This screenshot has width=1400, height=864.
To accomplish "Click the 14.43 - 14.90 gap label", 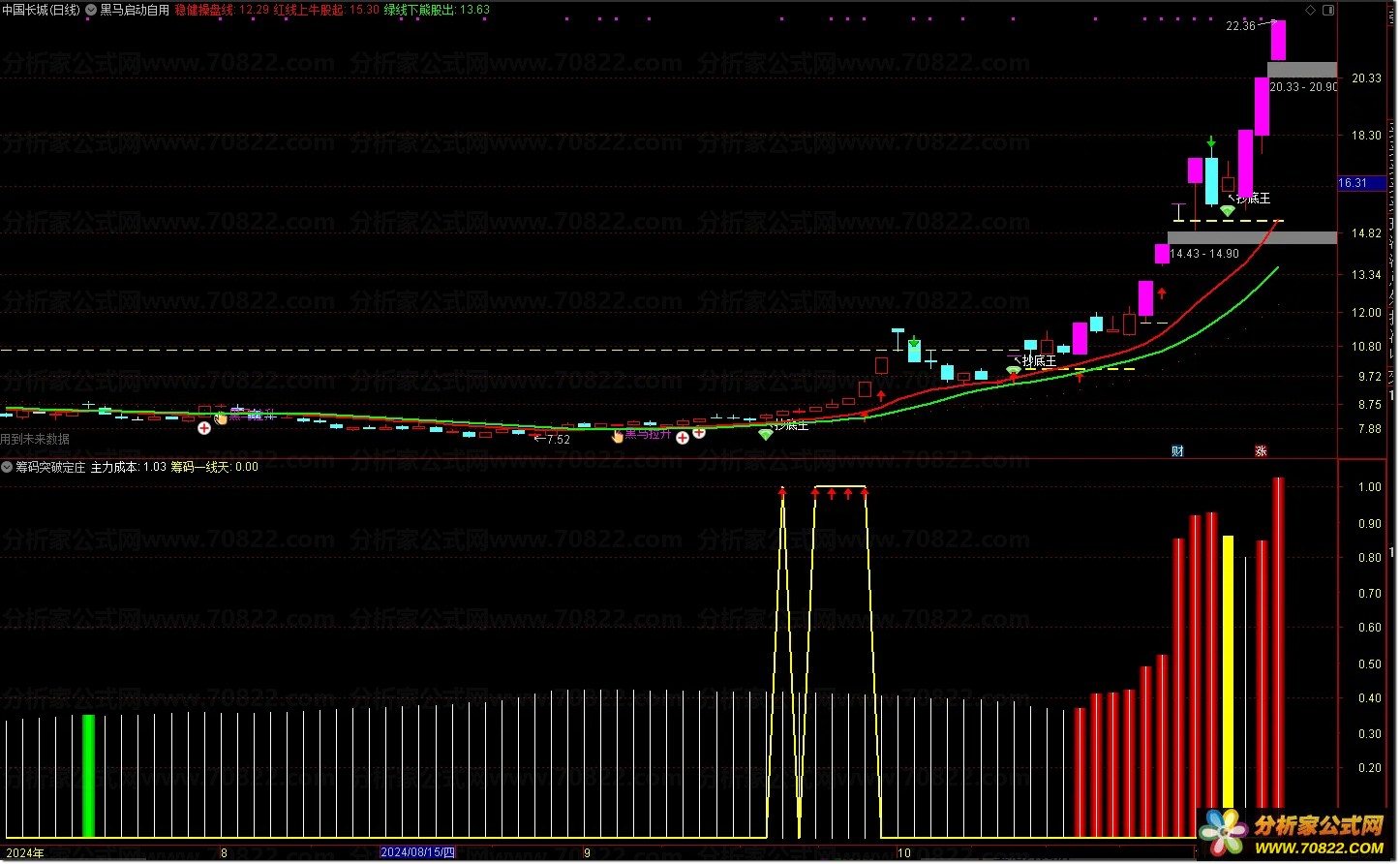I will (x=1204, y=254).
